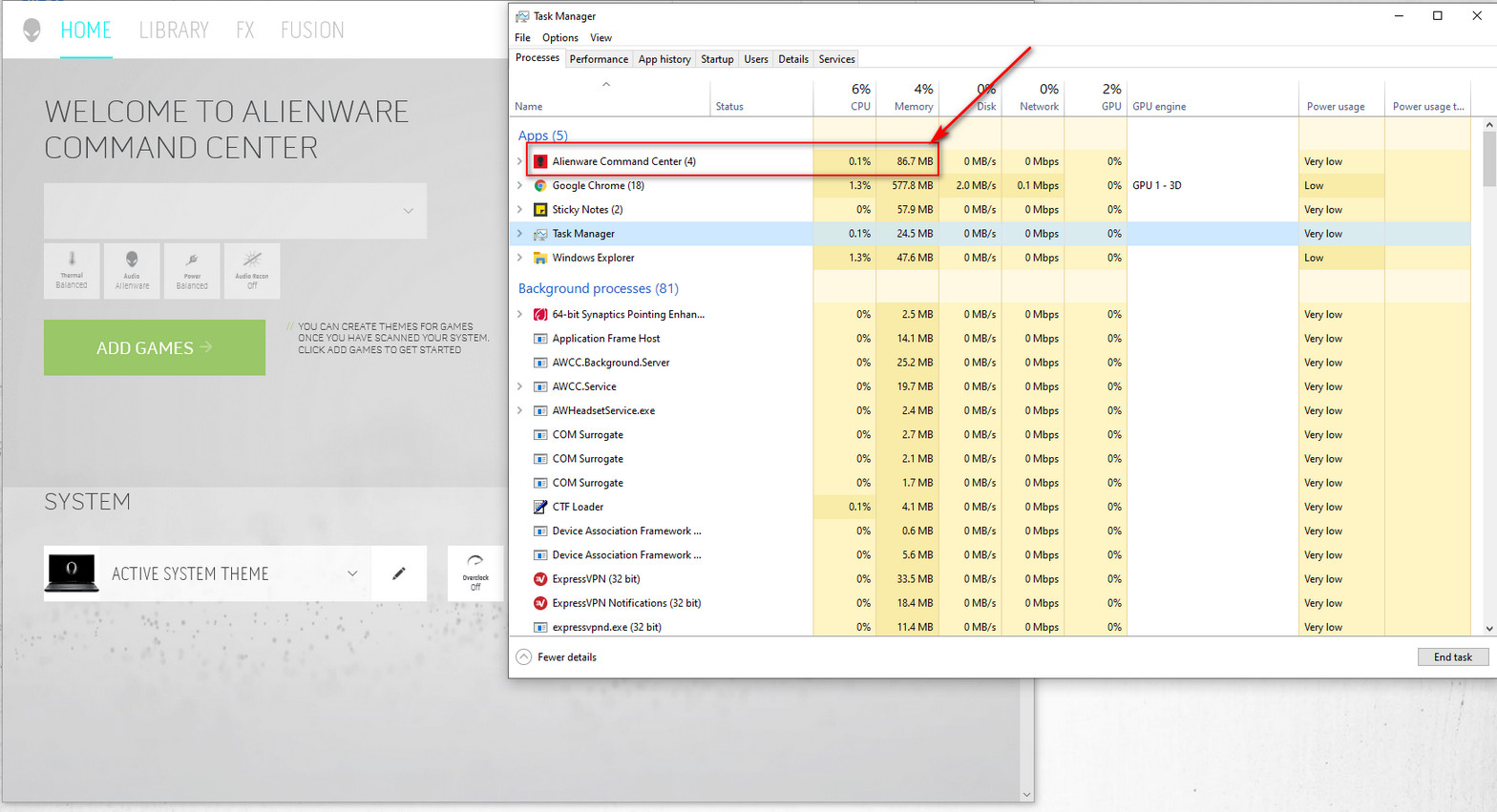Click the Sticky Notes process icon
1497x812 pixels.
pyautogui.click(x=540, y=209)
